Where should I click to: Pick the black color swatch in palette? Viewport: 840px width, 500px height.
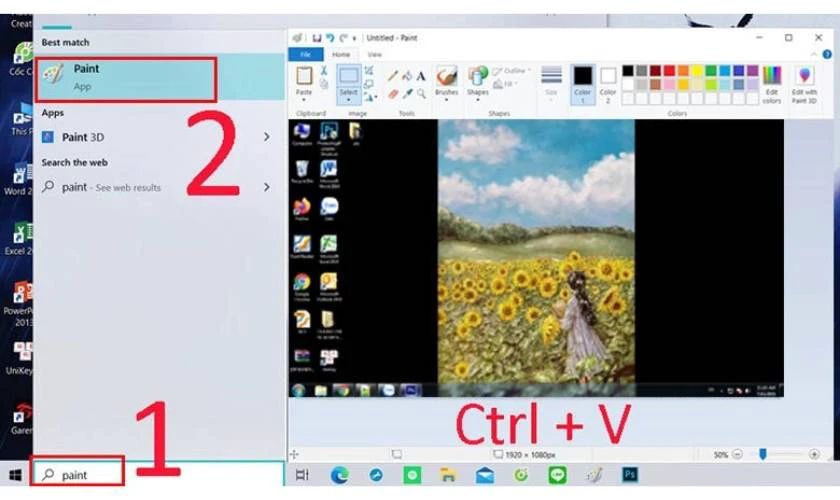coord(628,71)
